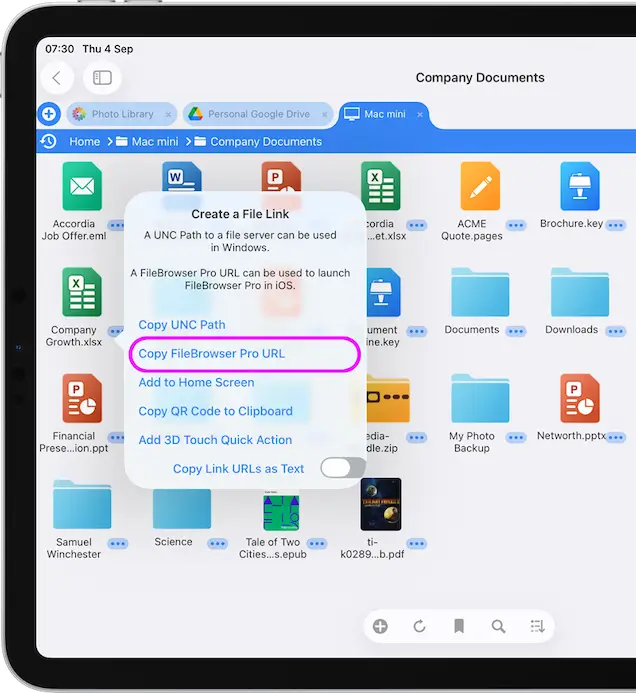
Task: Expand options for Samuel Winchester folder
Action: coord(118,544)
